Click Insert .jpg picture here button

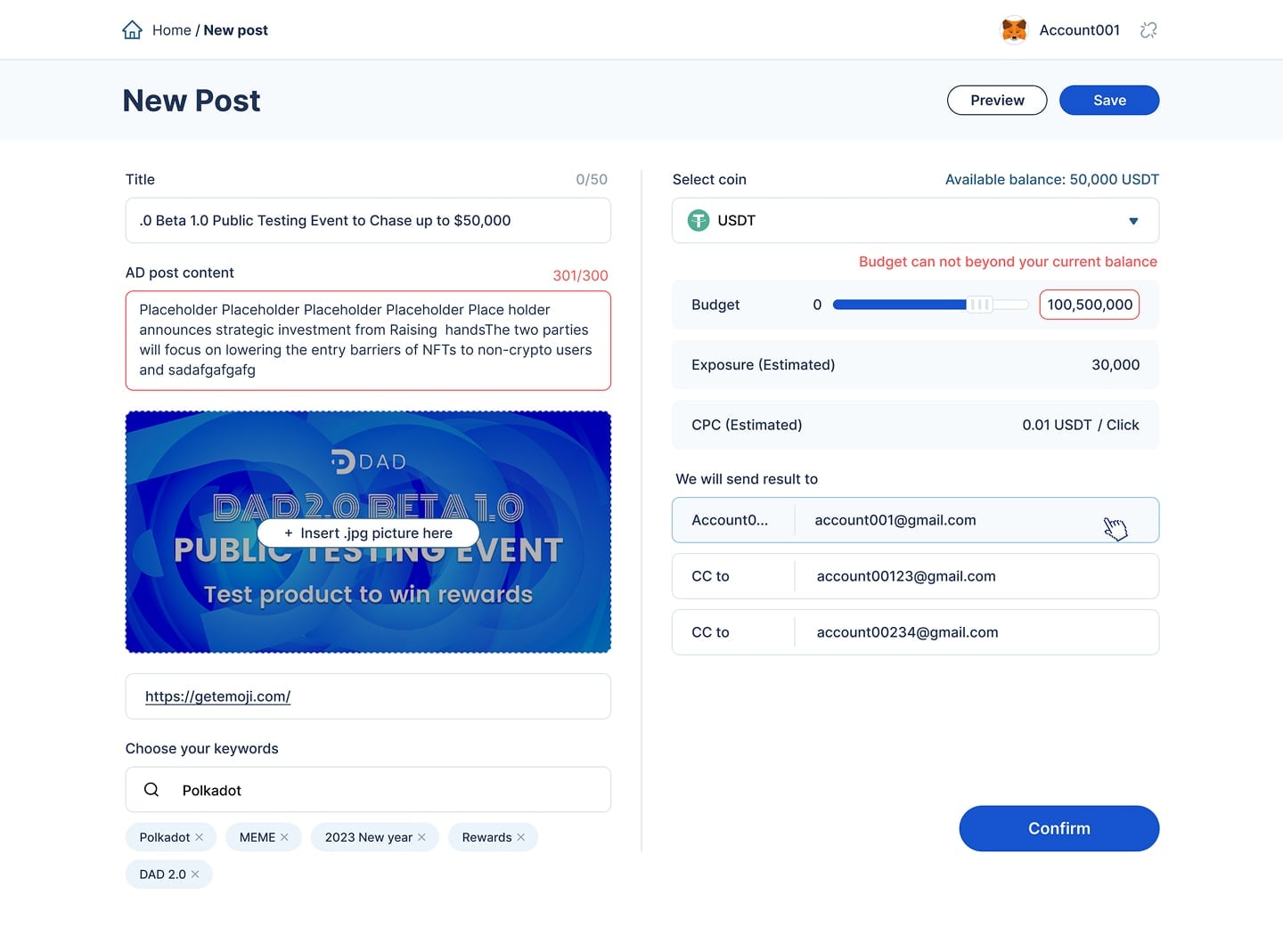coord(368,533)
